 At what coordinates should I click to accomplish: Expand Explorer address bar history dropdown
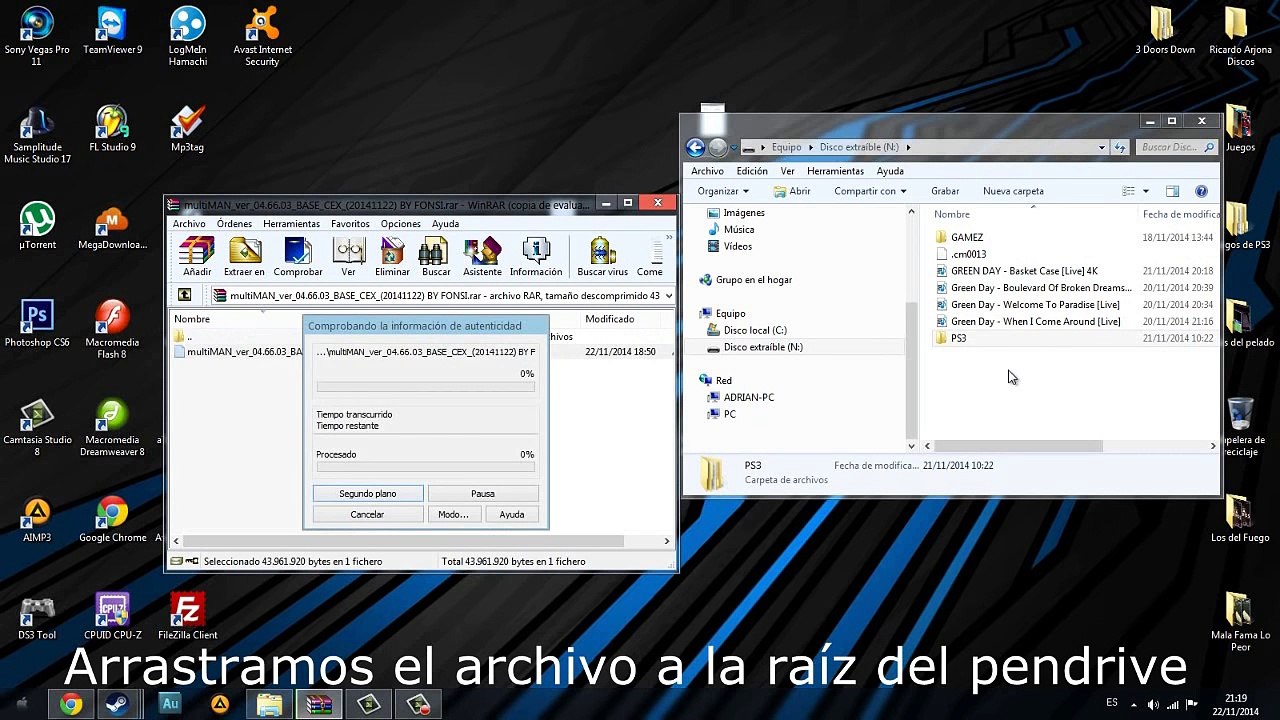tap(1101, 148)
